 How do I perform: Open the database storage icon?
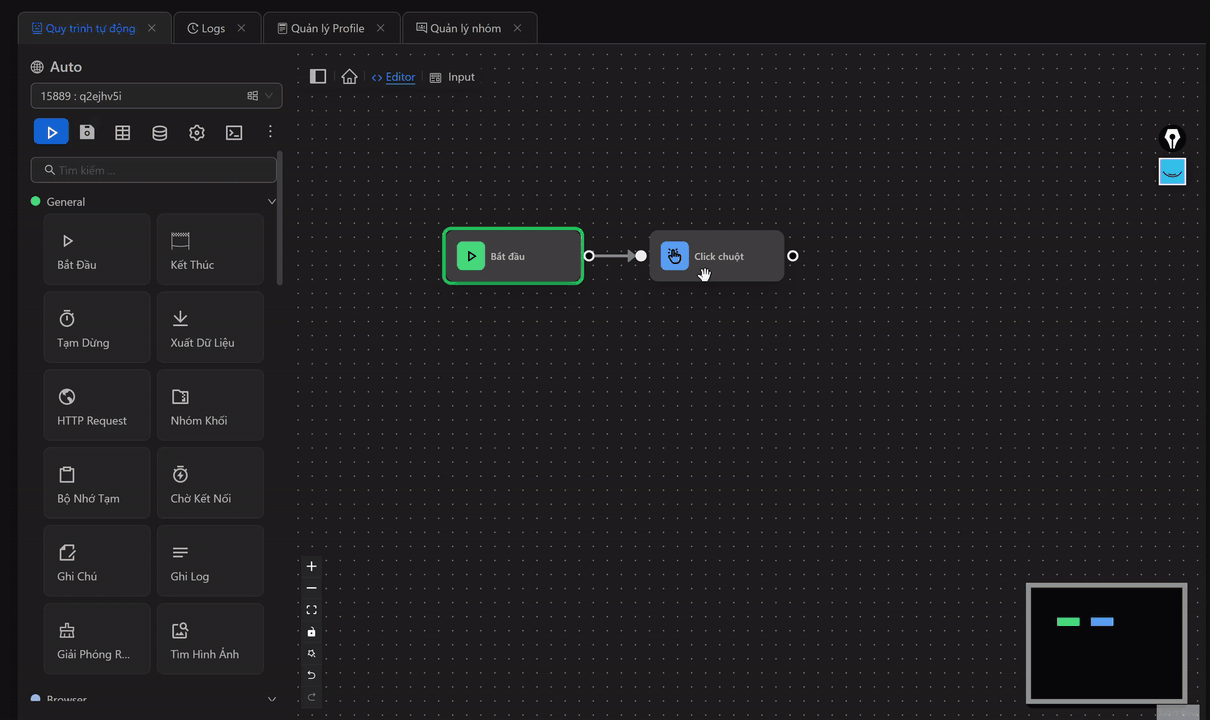click(160, 132)
